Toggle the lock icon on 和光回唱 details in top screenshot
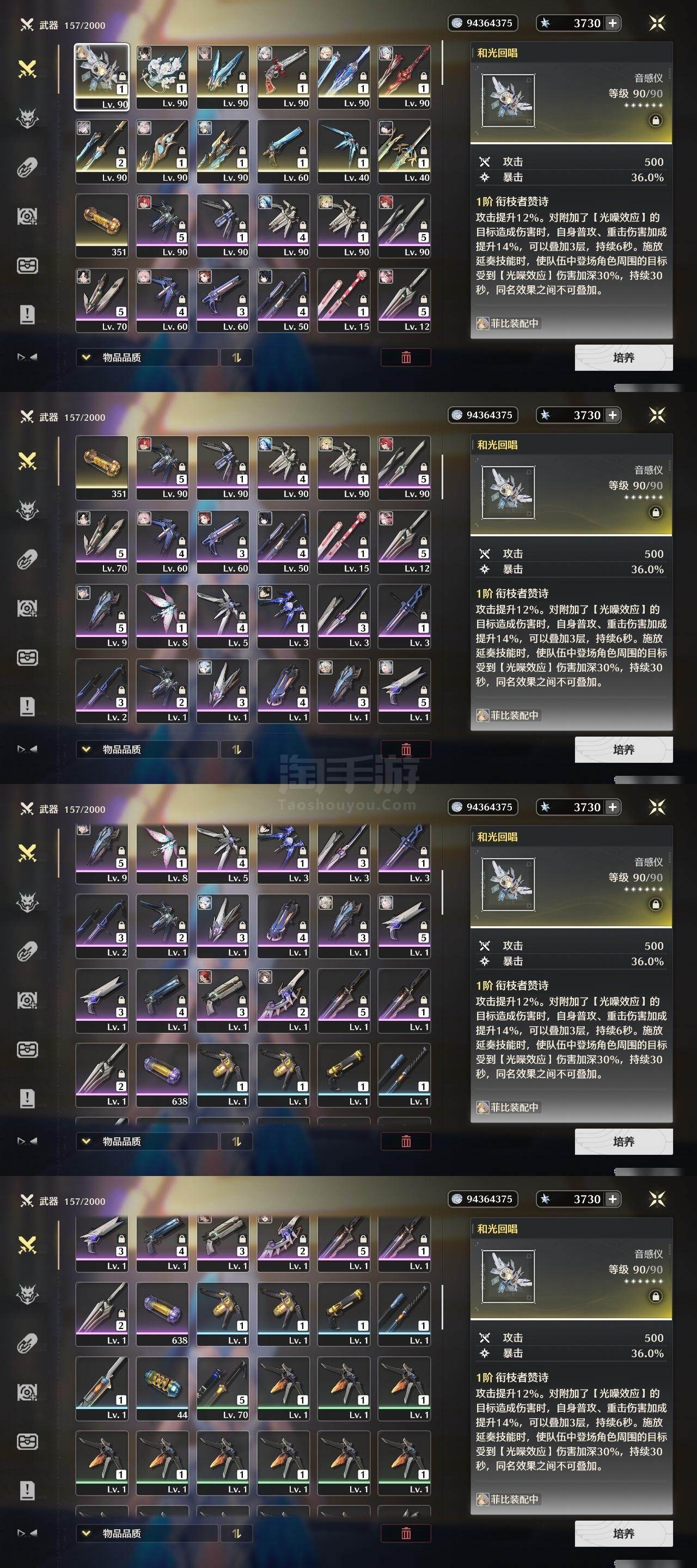 point(656,120)
